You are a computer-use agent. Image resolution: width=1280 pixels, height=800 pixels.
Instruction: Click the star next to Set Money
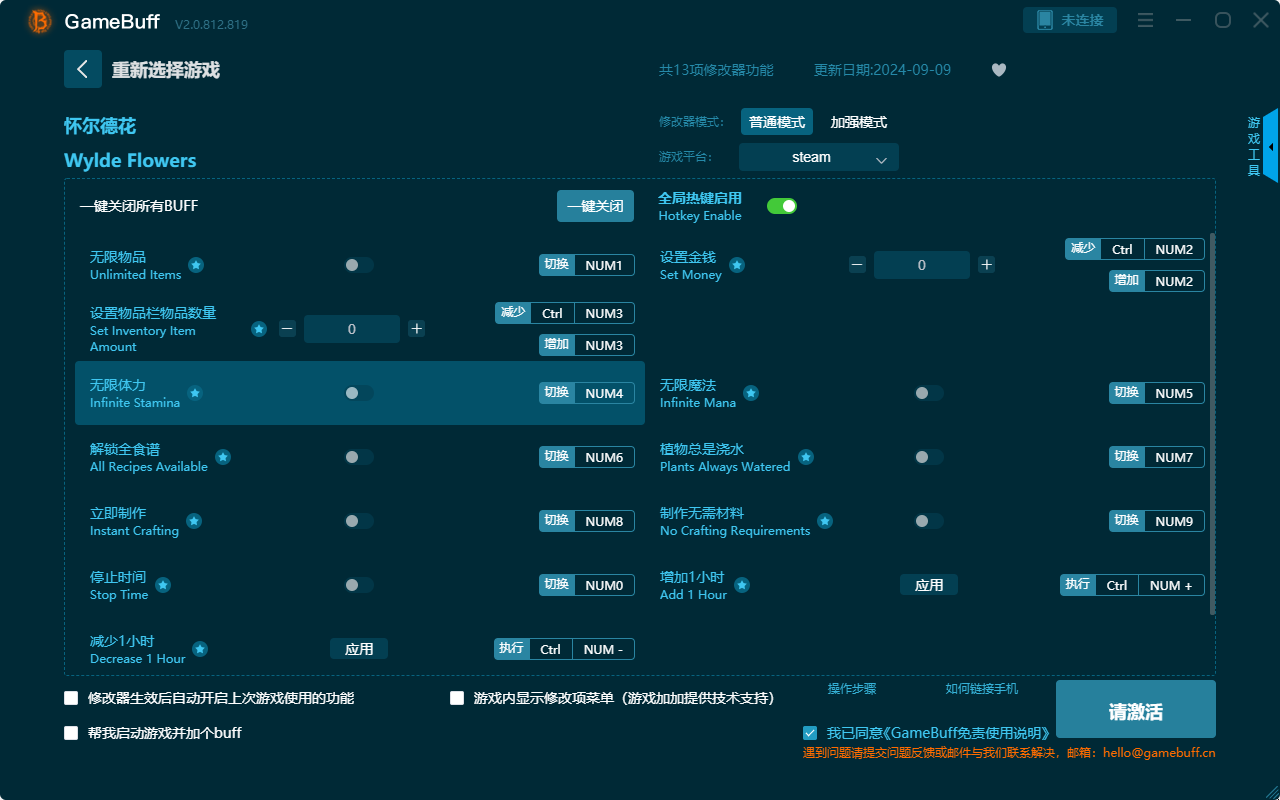click(x=737, y=266)
